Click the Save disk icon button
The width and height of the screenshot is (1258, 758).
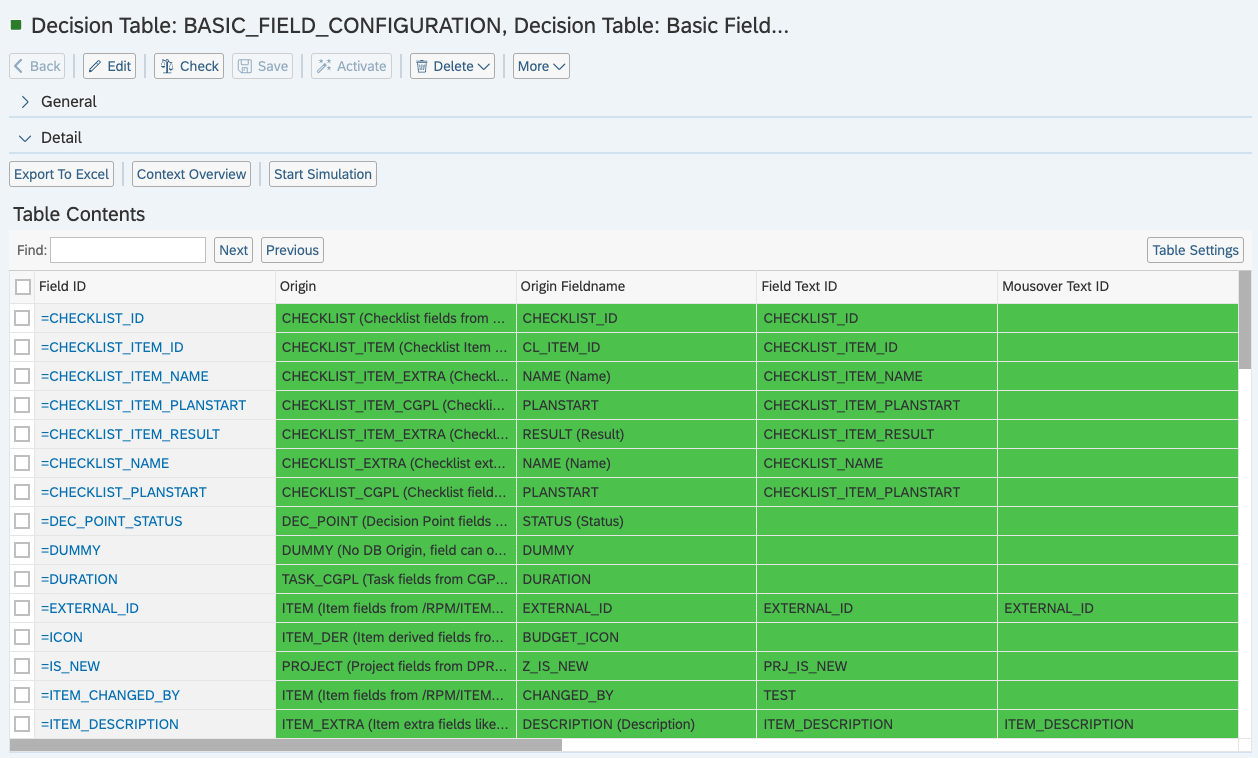(x=261, y=66)
